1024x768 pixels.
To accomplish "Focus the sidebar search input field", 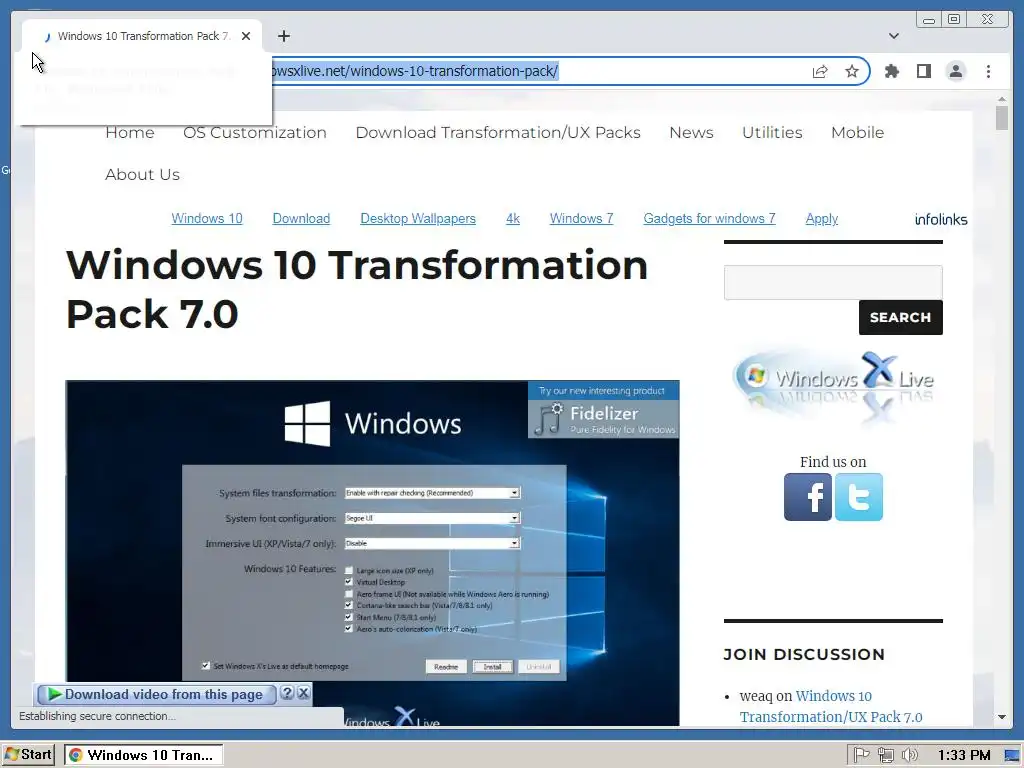I will coord(833,282).
